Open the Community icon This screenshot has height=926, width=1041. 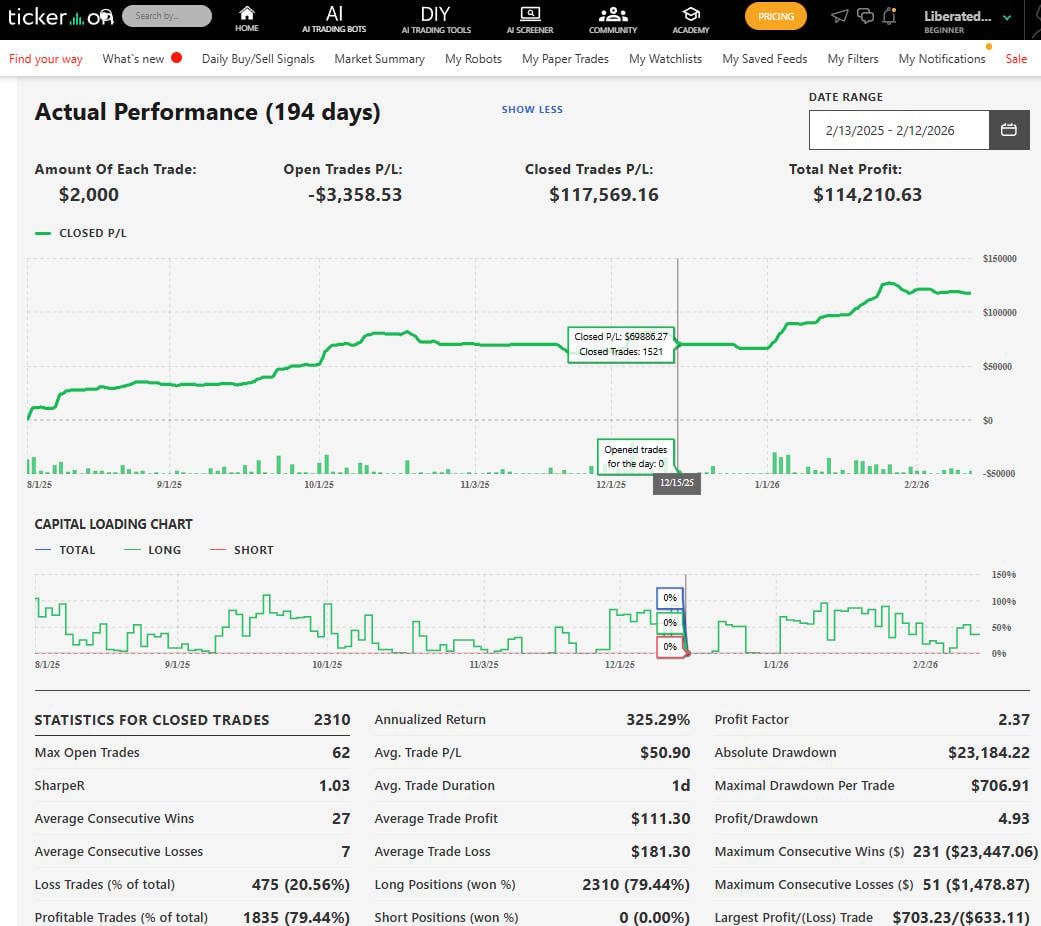point(613,19)
